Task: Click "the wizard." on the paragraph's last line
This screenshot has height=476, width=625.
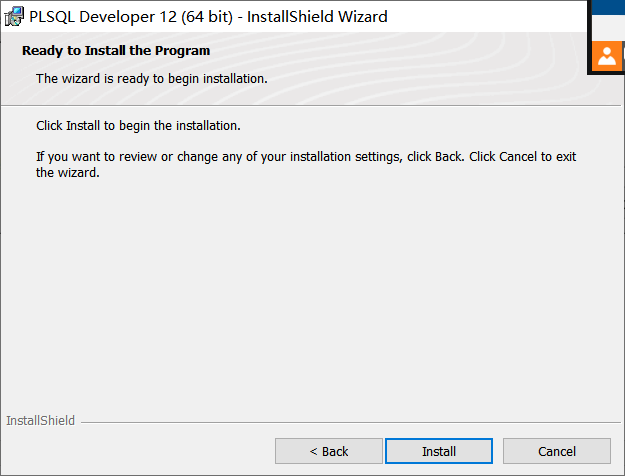Action: (68, 172)
